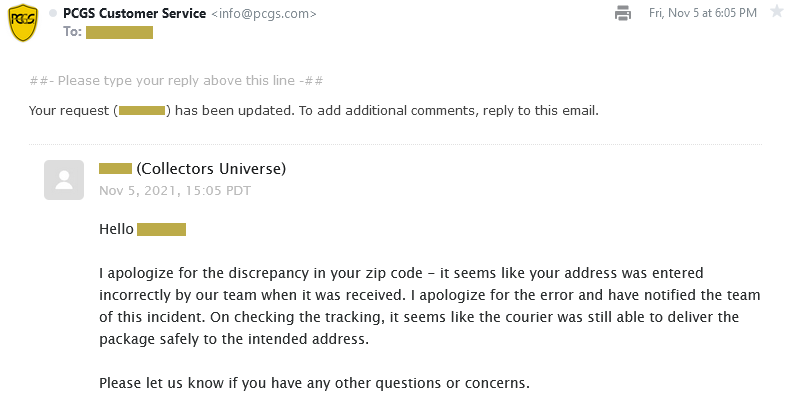Select the redacted recipient in To field
This screenshot has width=786, height=400.
point(119,32)
